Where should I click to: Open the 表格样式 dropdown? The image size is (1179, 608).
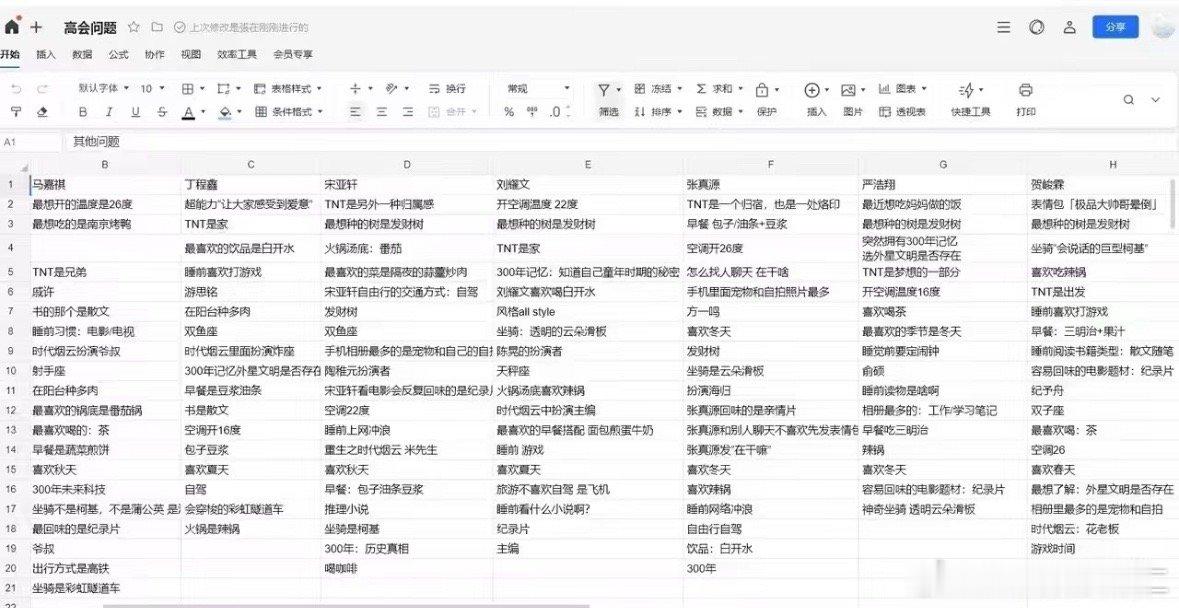pyautogui.click(x=289, y=89)
